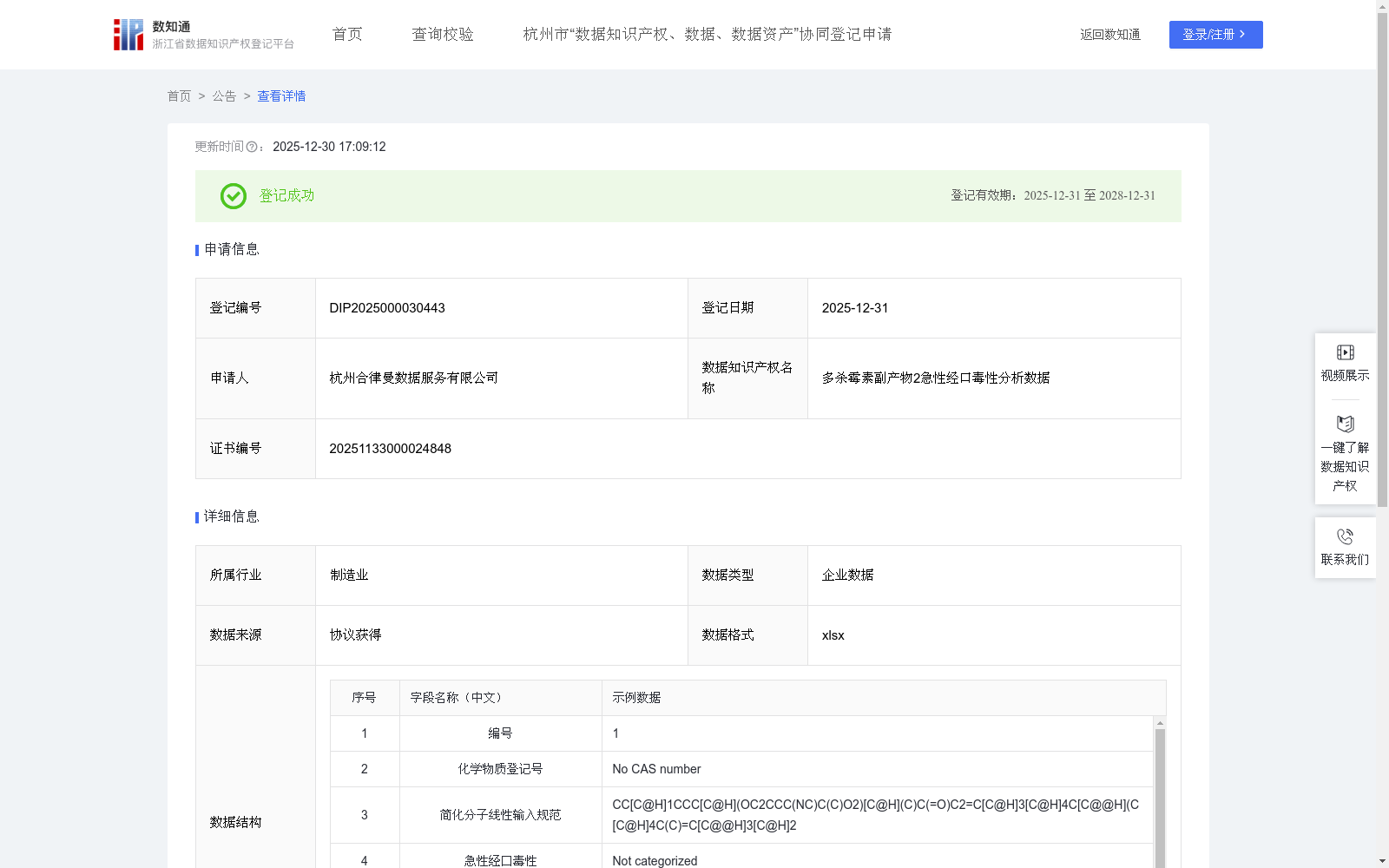The image size is (1389, 868).
Task: Select the Not categorized sample value
Action: (655, 861)
